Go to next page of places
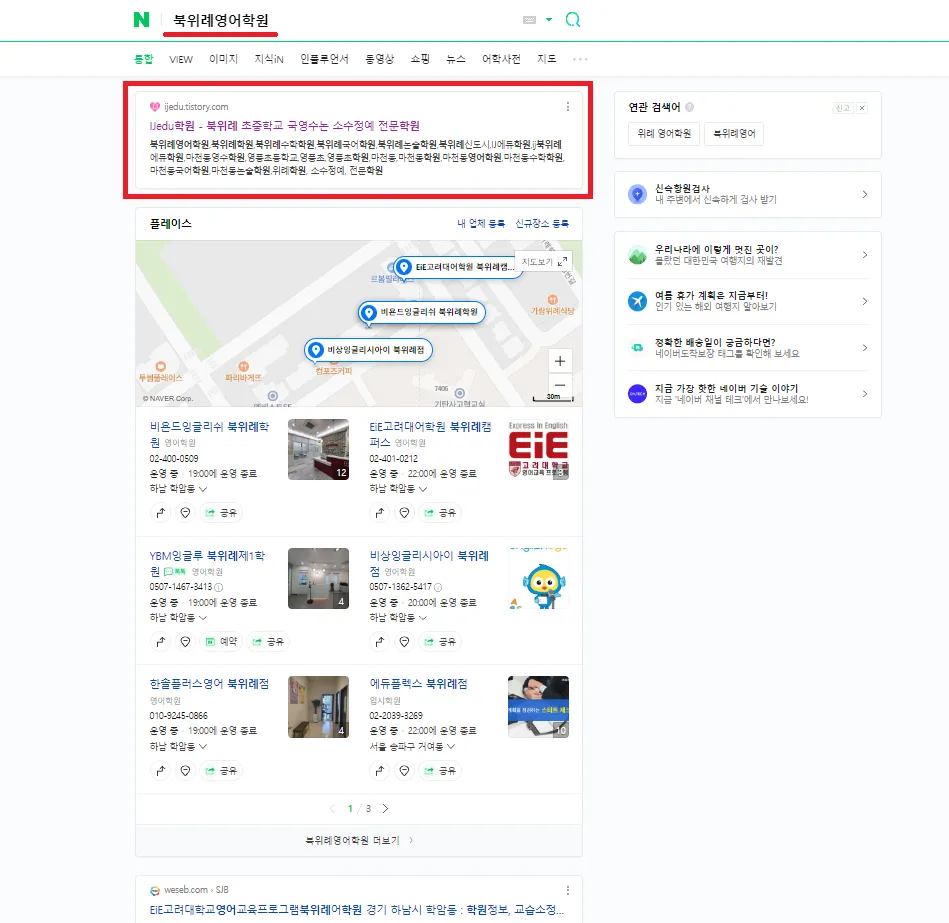Image resolution: width=949 pixels, height=923 pixels. (386, 809)
